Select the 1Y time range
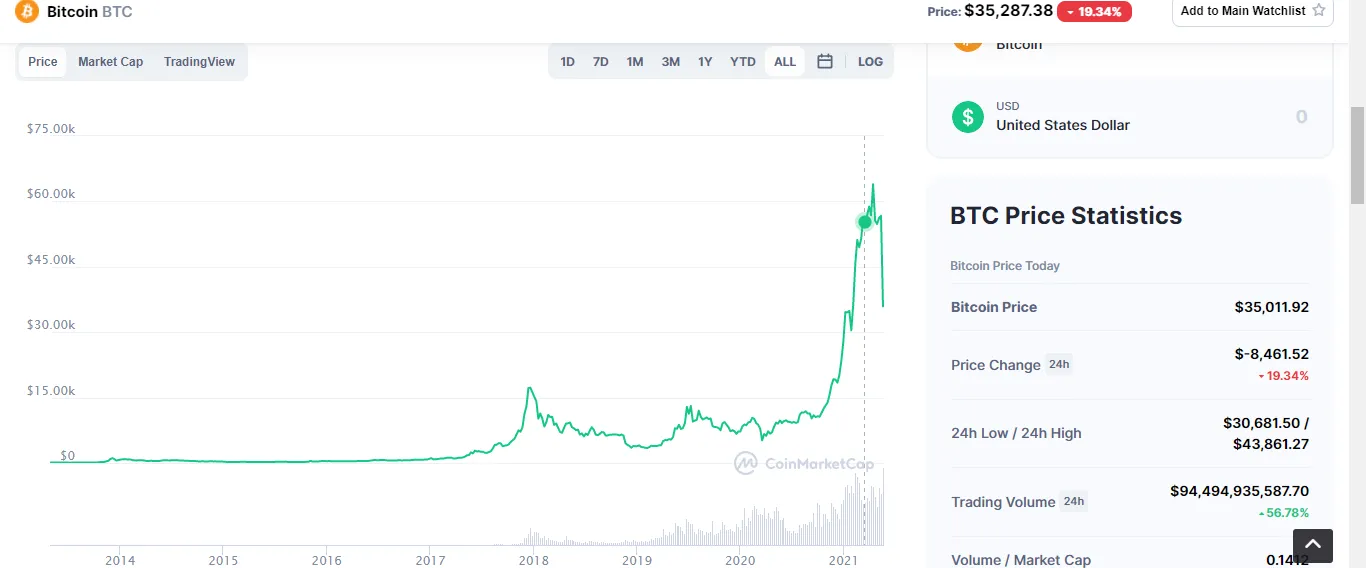This screenshot has height=568, width=1366. (x=705, y=62)
